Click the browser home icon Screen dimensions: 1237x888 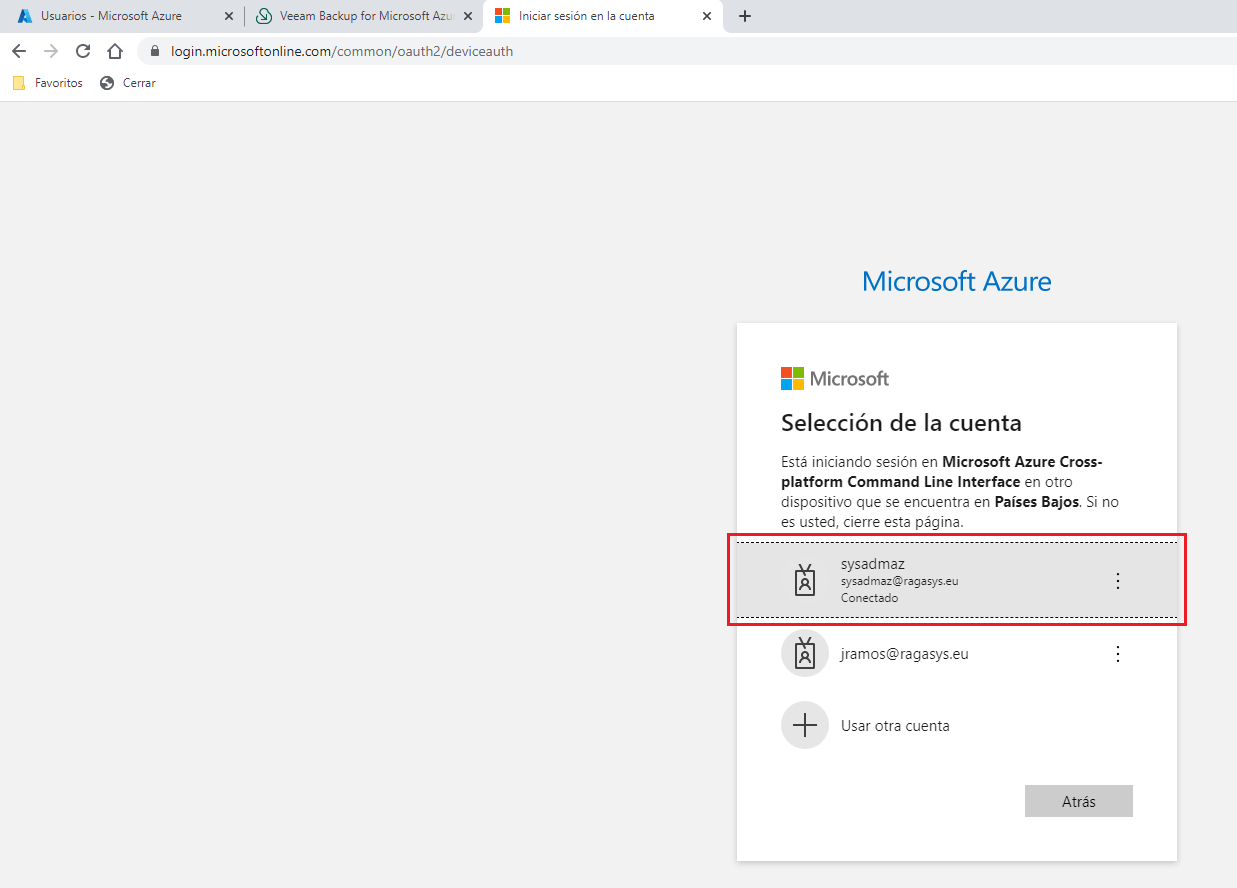115,51
